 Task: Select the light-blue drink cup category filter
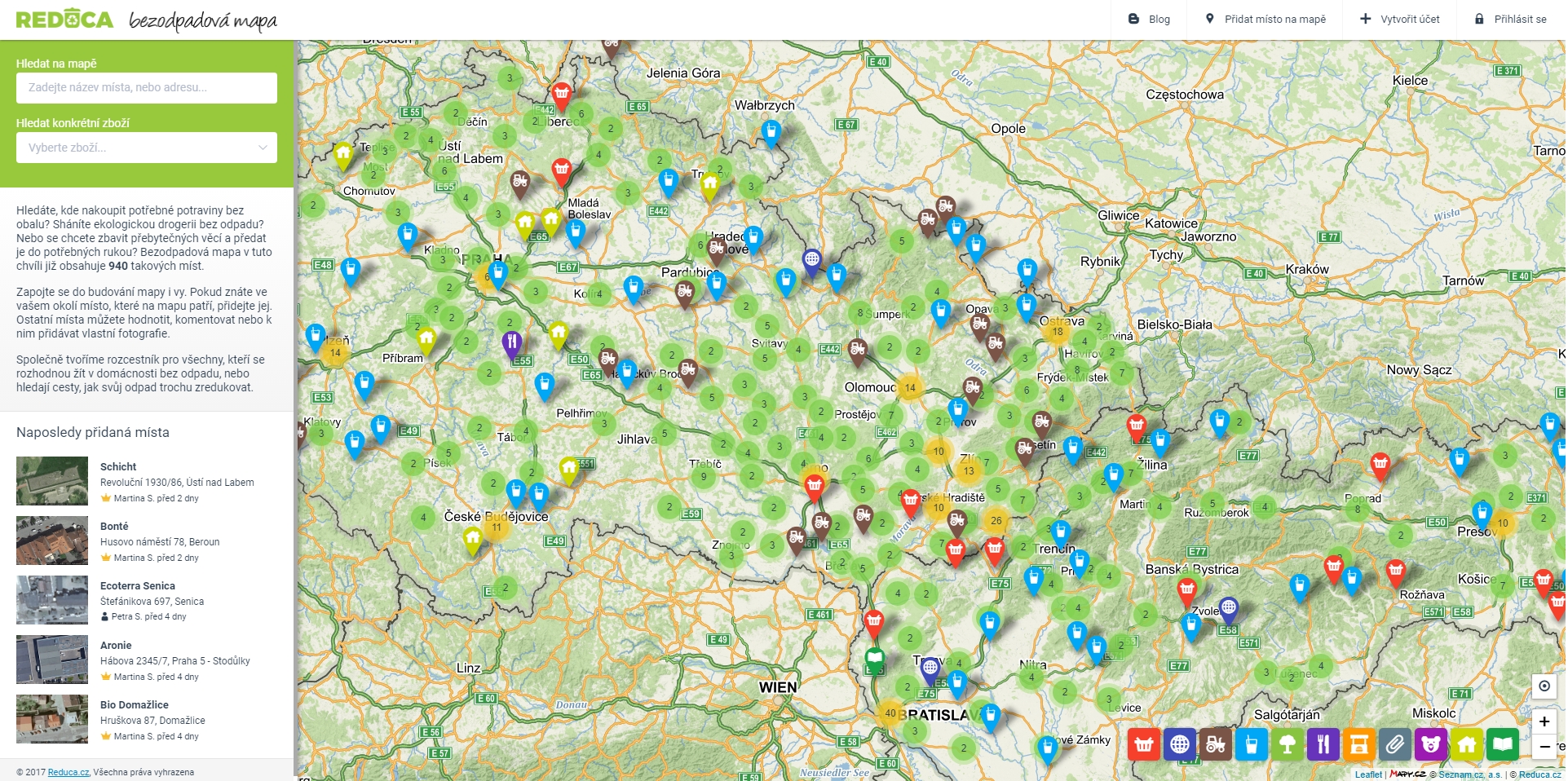pyautogui.click(x=1252, y=743)
